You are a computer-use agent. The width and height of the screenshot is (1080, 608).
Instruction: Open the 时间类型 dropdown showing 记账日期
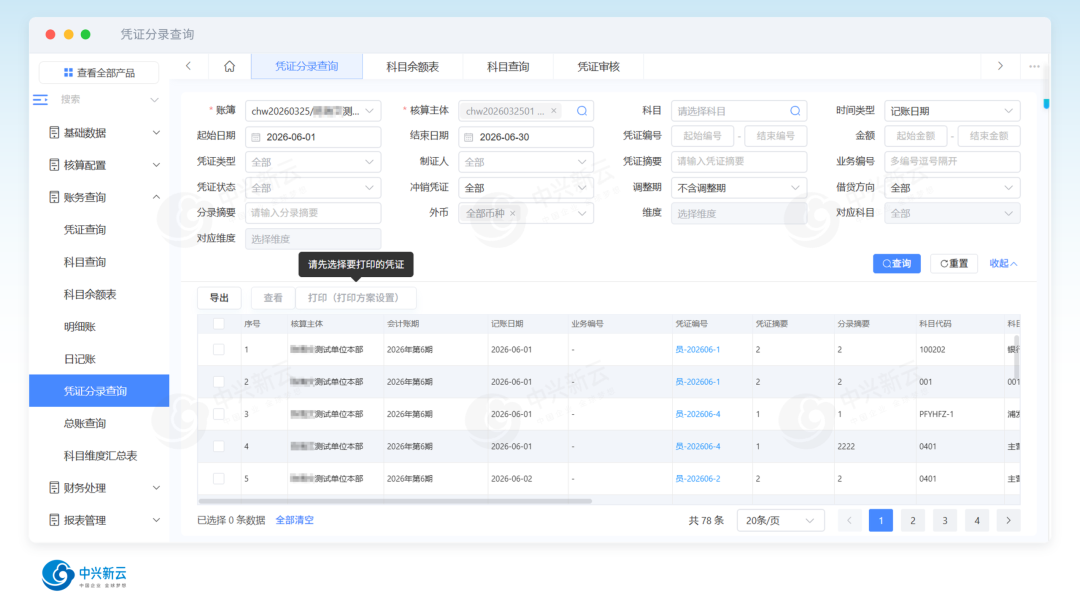(952, 111)
